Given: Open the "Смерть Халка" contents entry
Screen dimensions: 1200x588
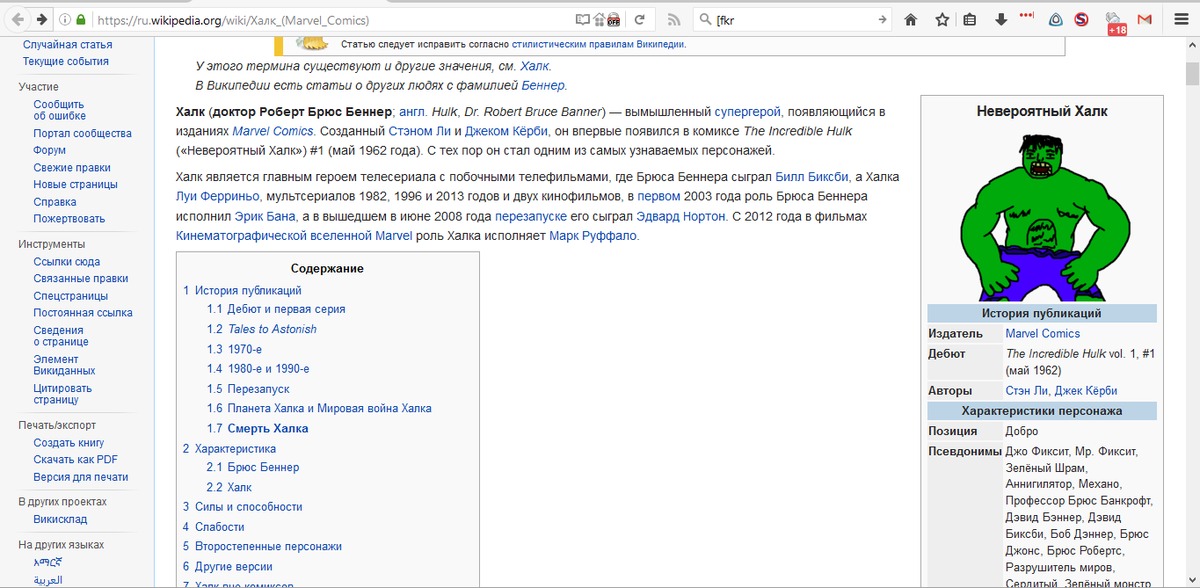Looking at the screenshot, I should point(268,428).
